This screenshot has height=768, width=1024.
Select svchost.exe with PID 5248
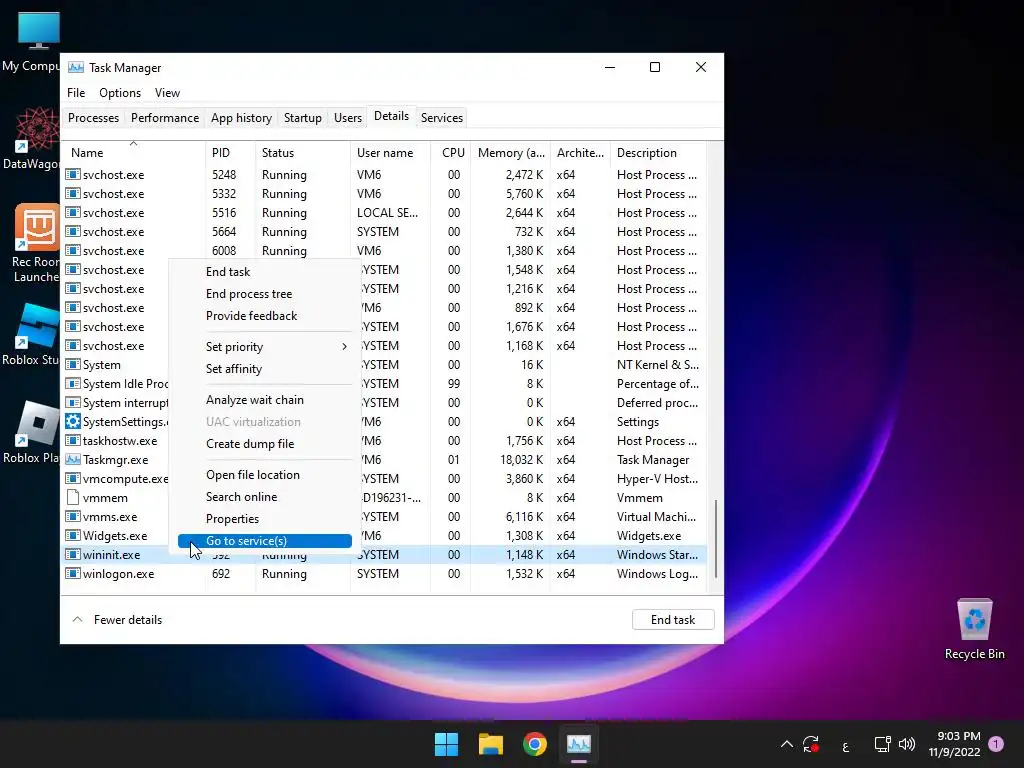385,174
